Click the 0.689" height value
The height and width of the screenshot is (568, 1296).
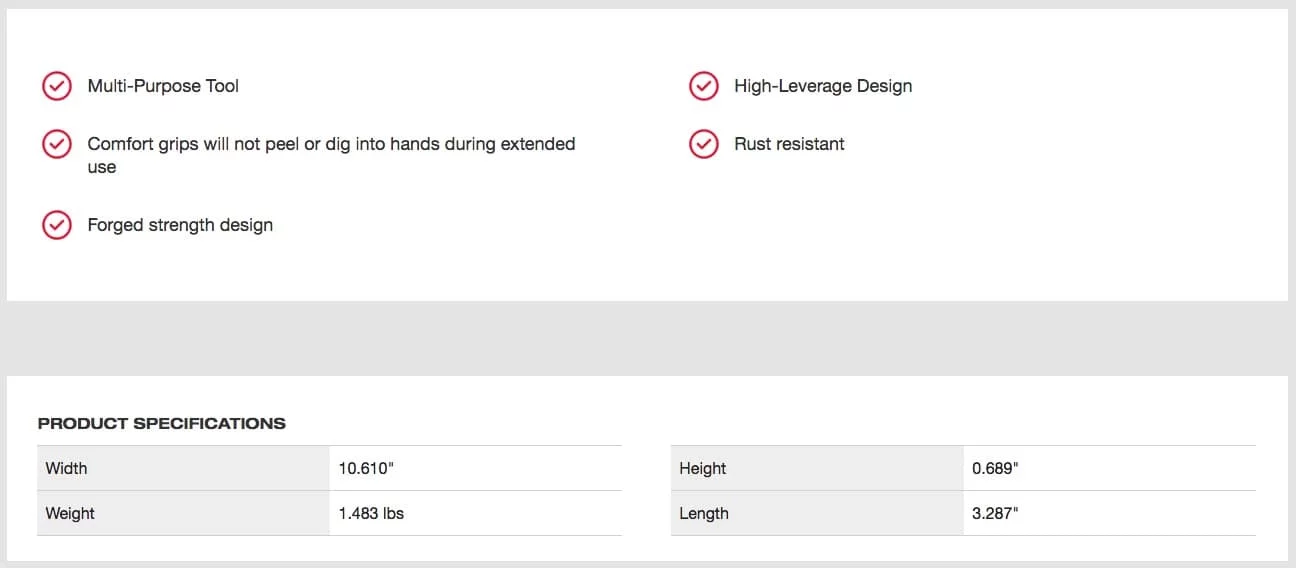(x=995, y=468)
